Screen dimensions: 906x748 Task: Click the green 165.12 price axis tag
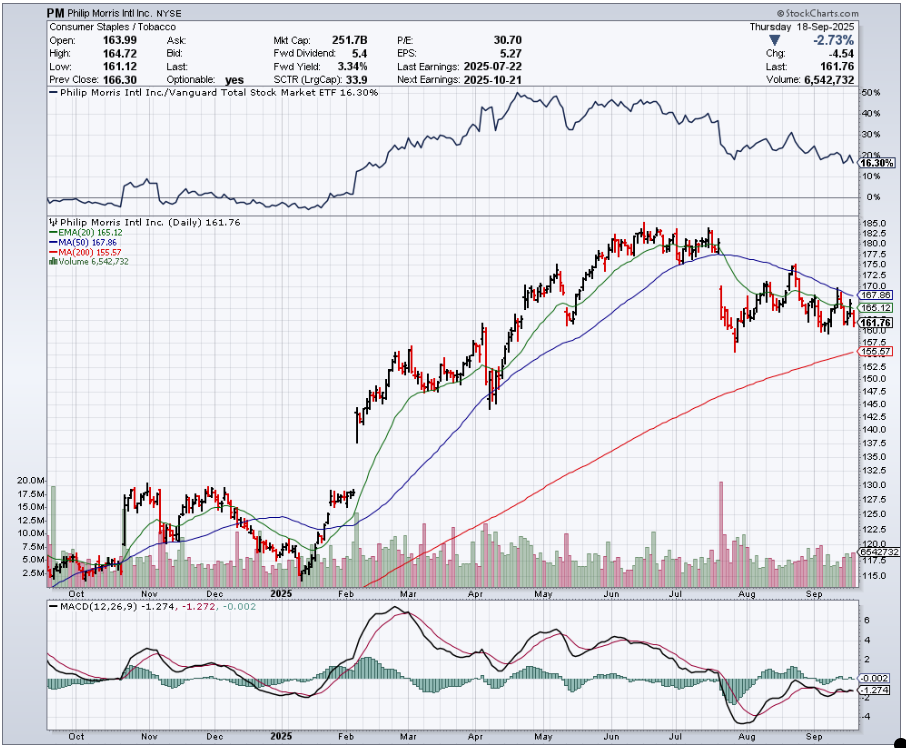[x=876, y=308]
